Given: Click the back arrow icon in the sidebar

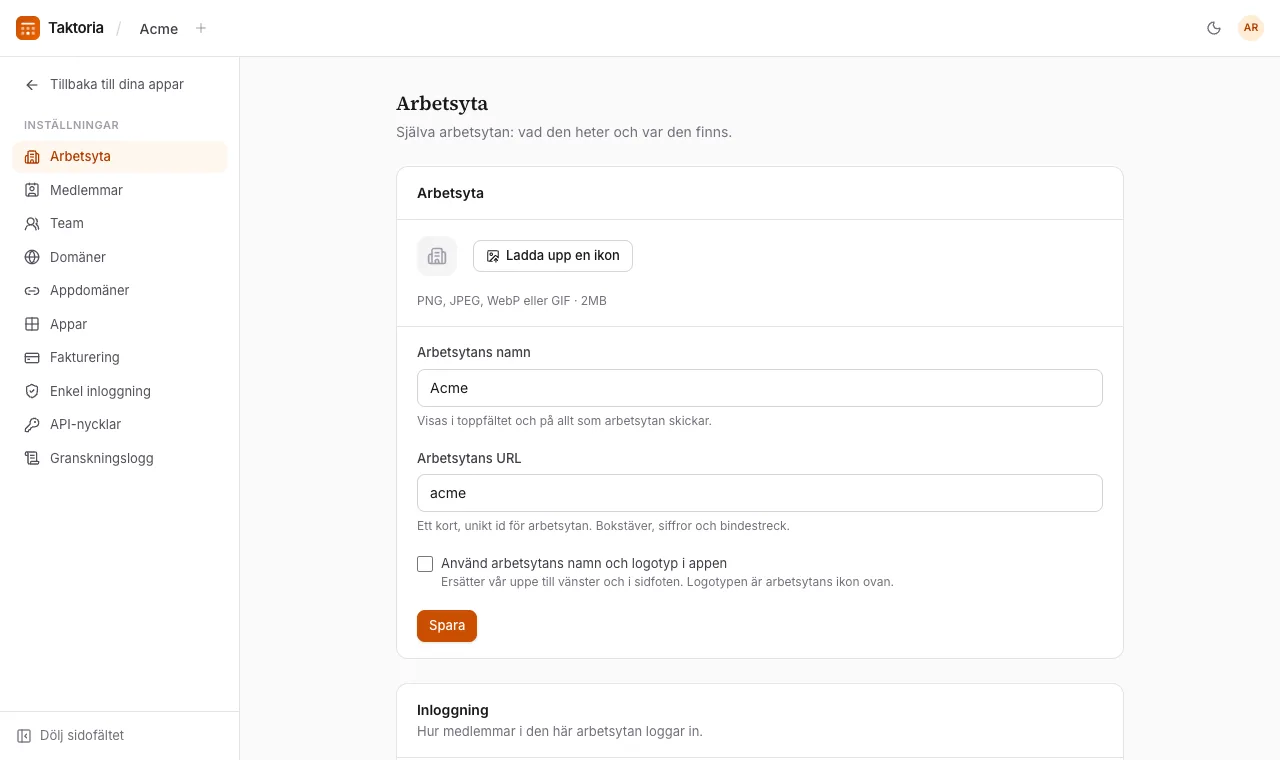Looking at the screenshot, I should tap(32, 85).
